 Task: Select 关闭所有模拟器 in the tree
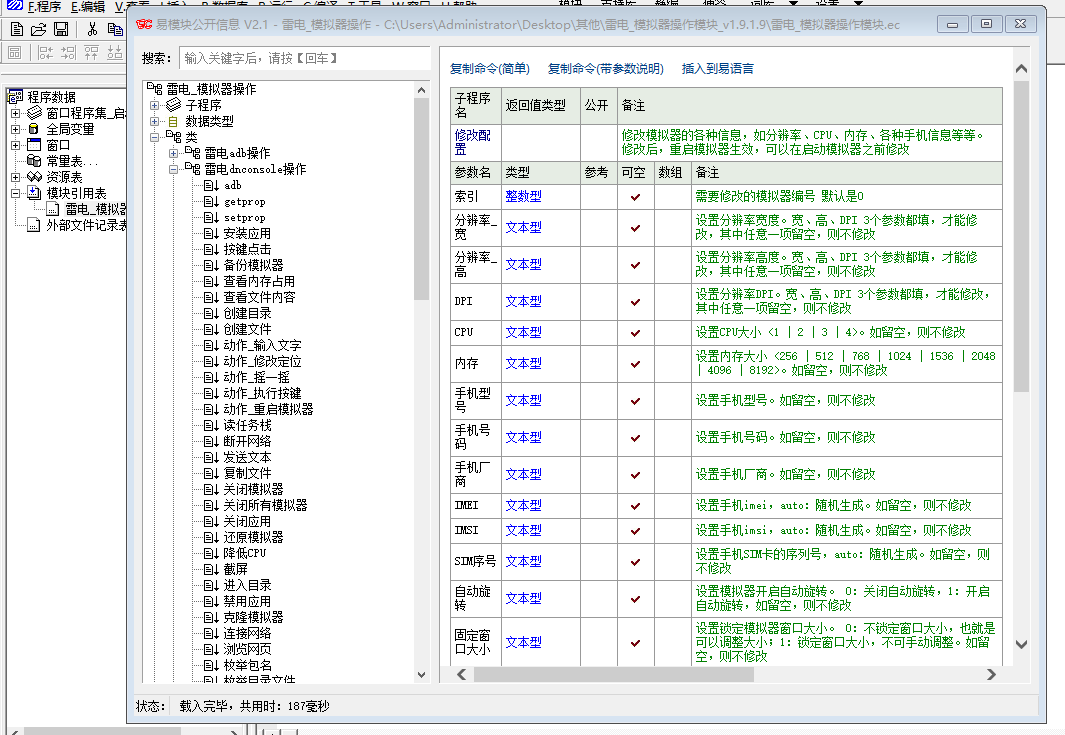[266, 505]
